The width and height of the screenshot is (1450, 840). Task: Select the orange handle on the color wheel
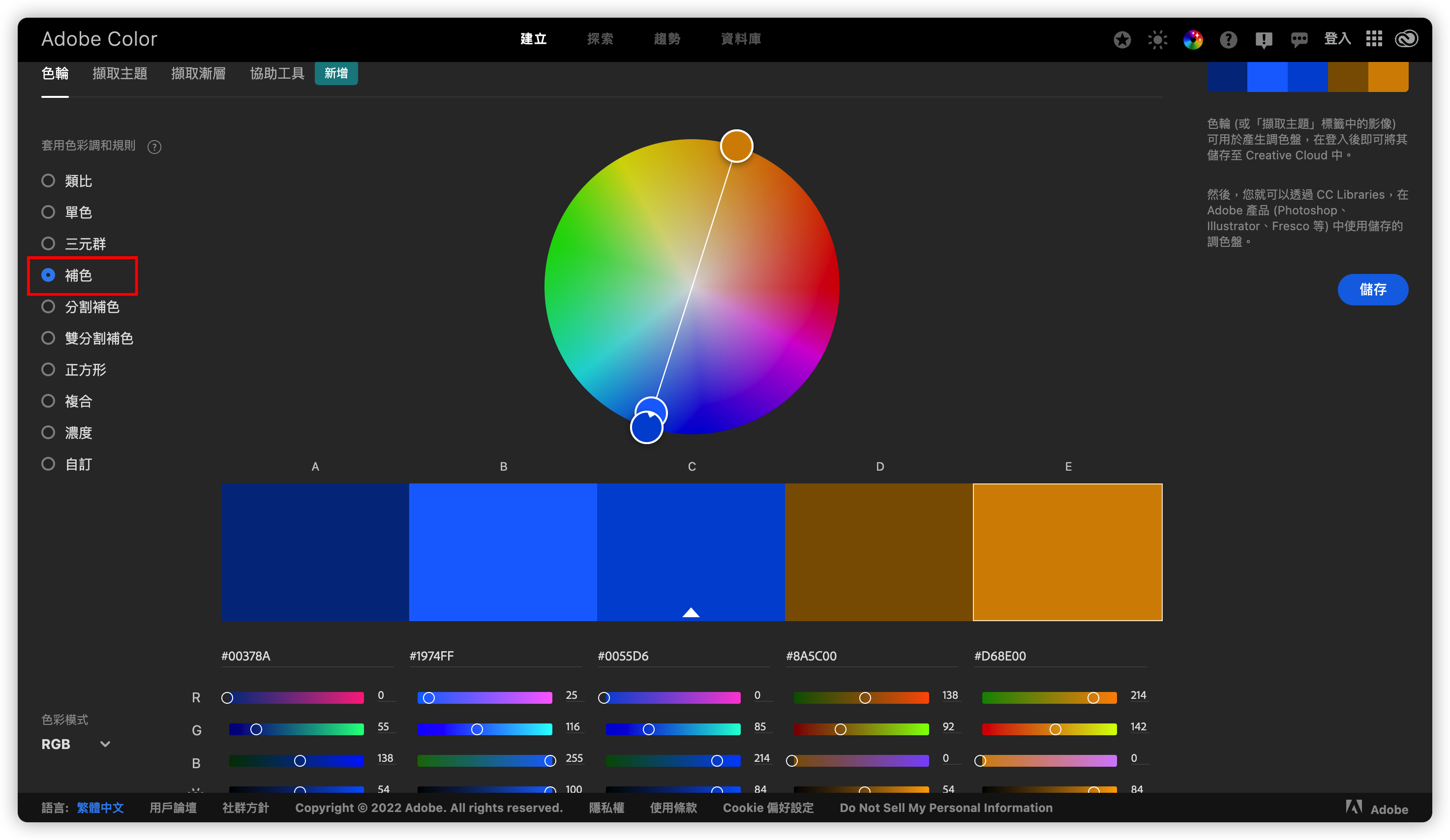point(736,146)
